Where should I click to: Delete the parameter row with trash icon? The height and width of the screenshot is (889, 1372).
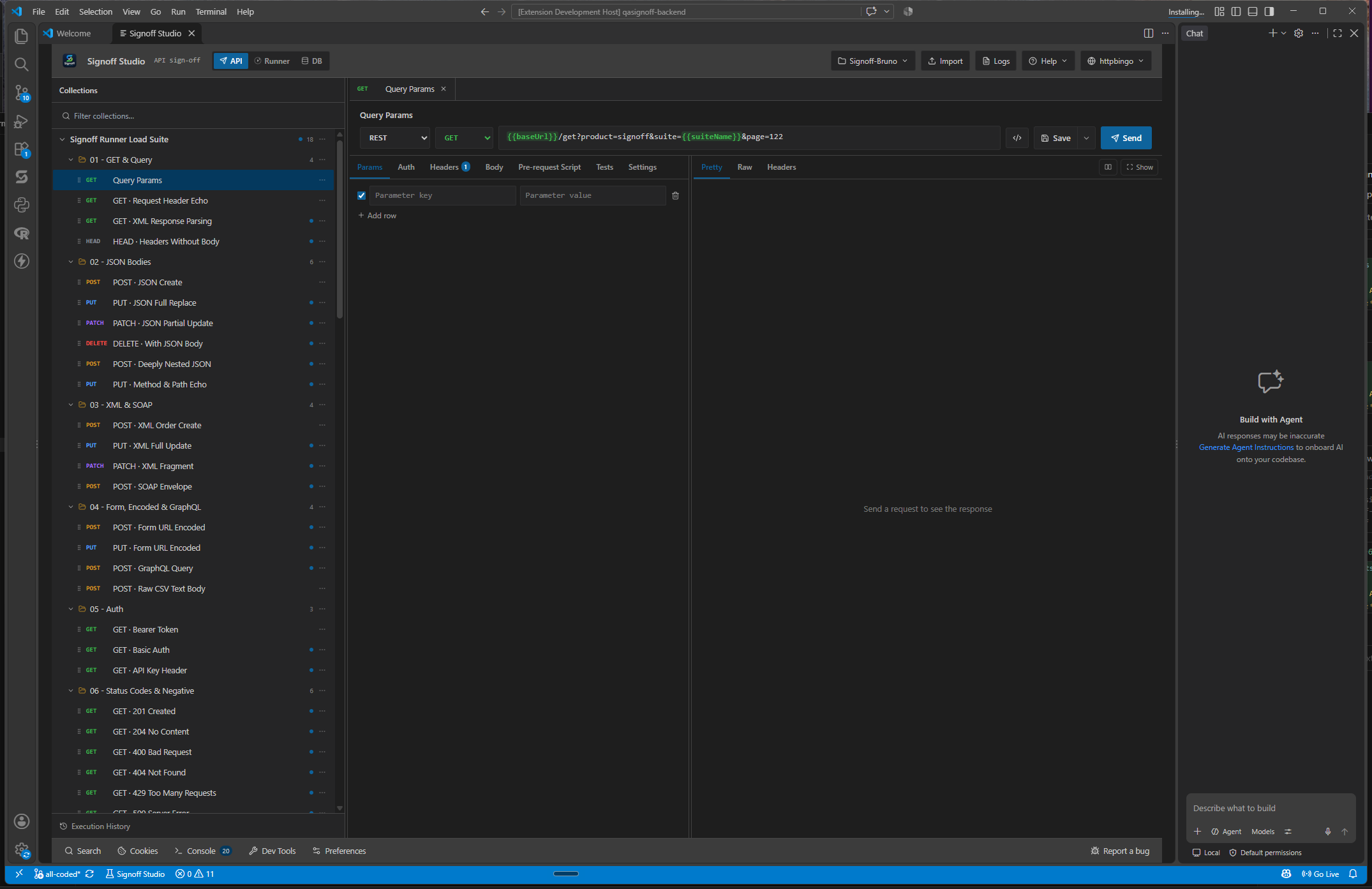click(675, 195)
